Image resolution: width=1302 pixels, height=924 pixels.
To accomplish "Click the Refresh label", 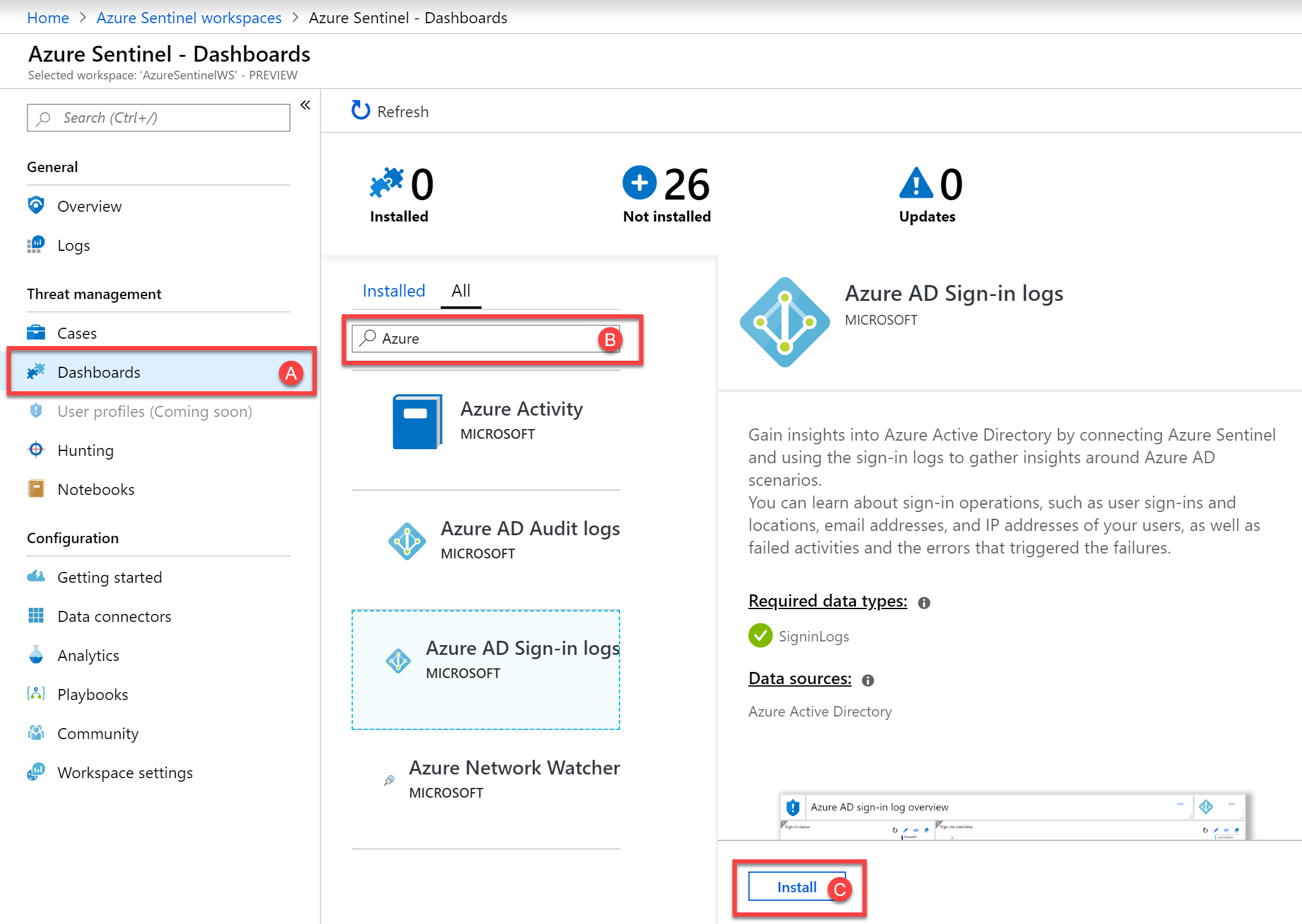I will point(403,112).
